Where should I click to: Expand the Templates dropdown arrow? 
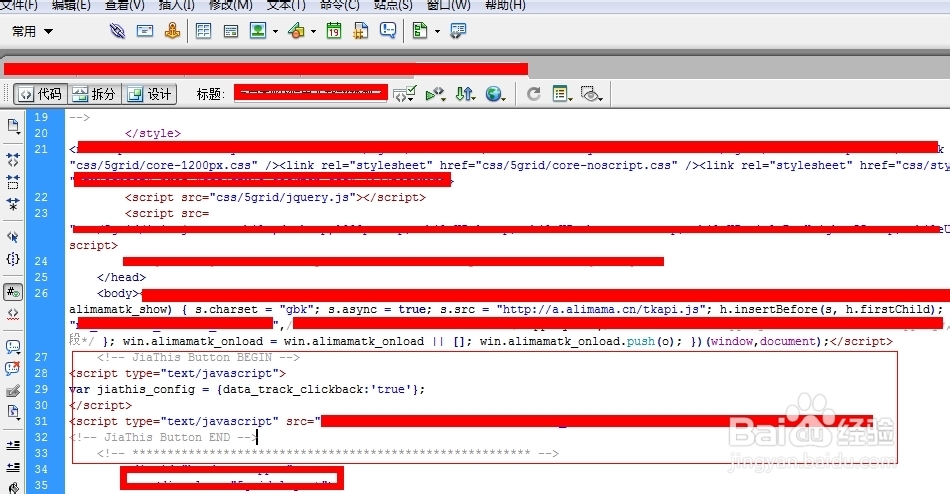(437, 31)
